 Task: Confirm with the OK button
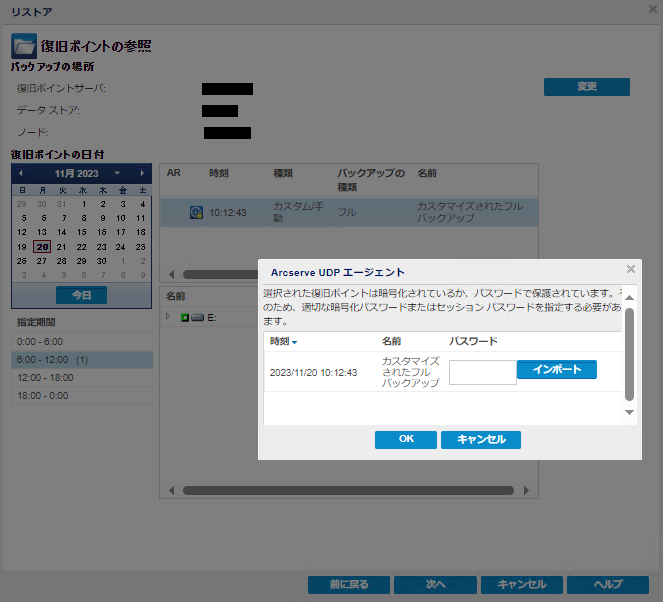click(x=405, y=440)
